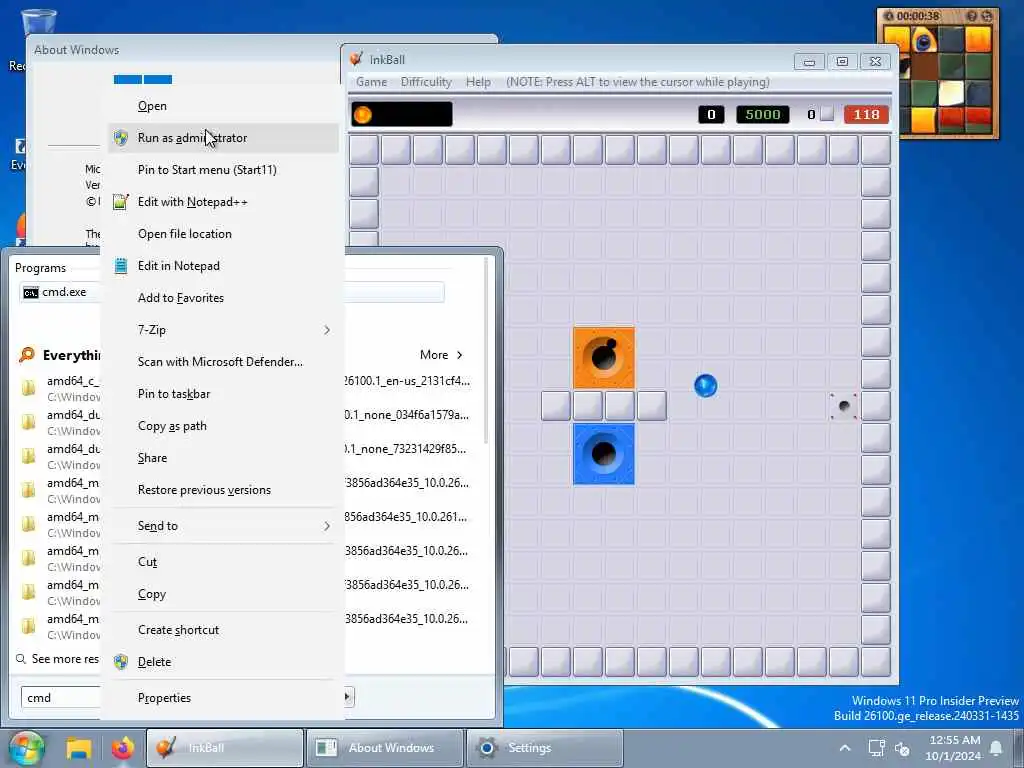
Task: Click the cmd search input field
Action: pyautogui.click(x=61, y=697)
